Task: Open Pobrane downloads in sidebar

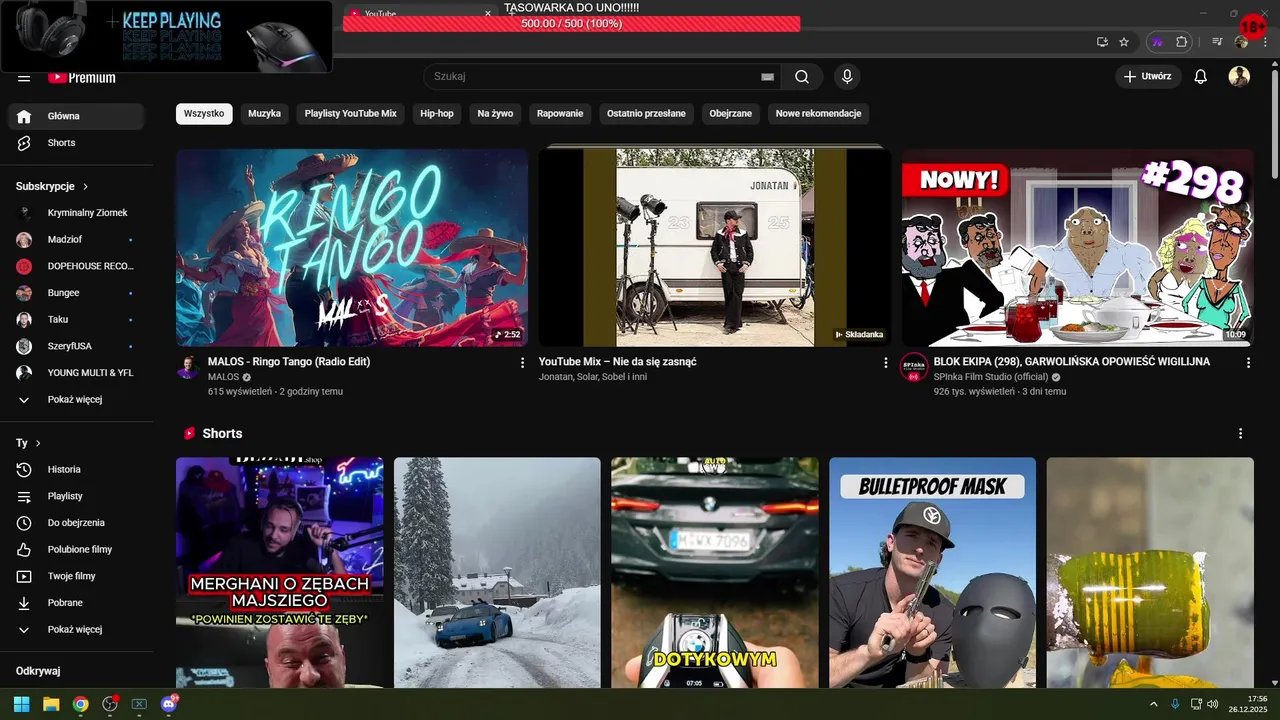Action: (76, 603)
